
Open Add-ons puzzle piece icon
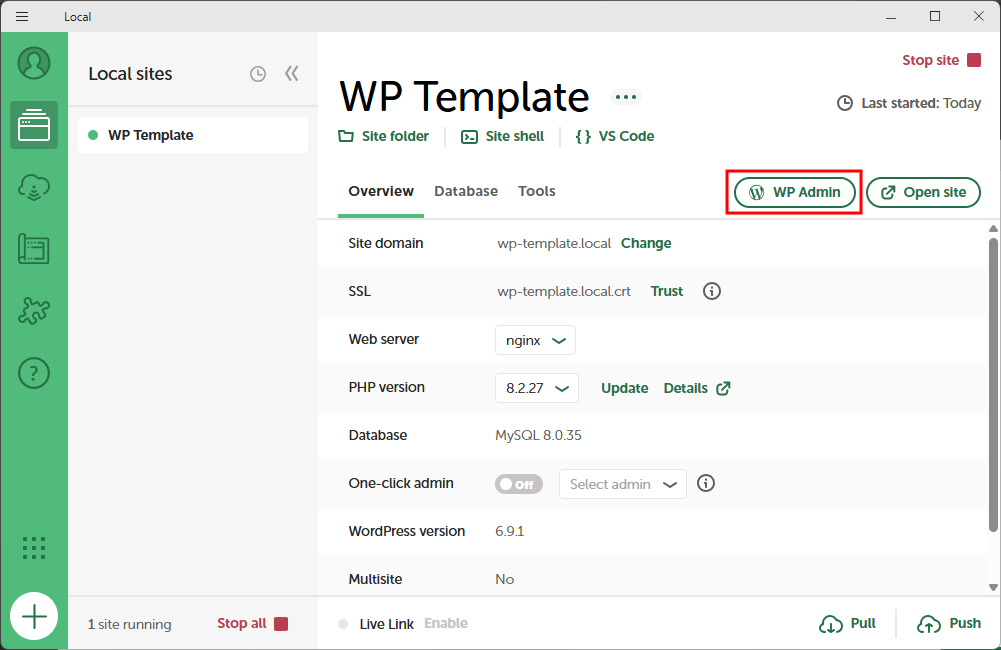coord(34,311)
